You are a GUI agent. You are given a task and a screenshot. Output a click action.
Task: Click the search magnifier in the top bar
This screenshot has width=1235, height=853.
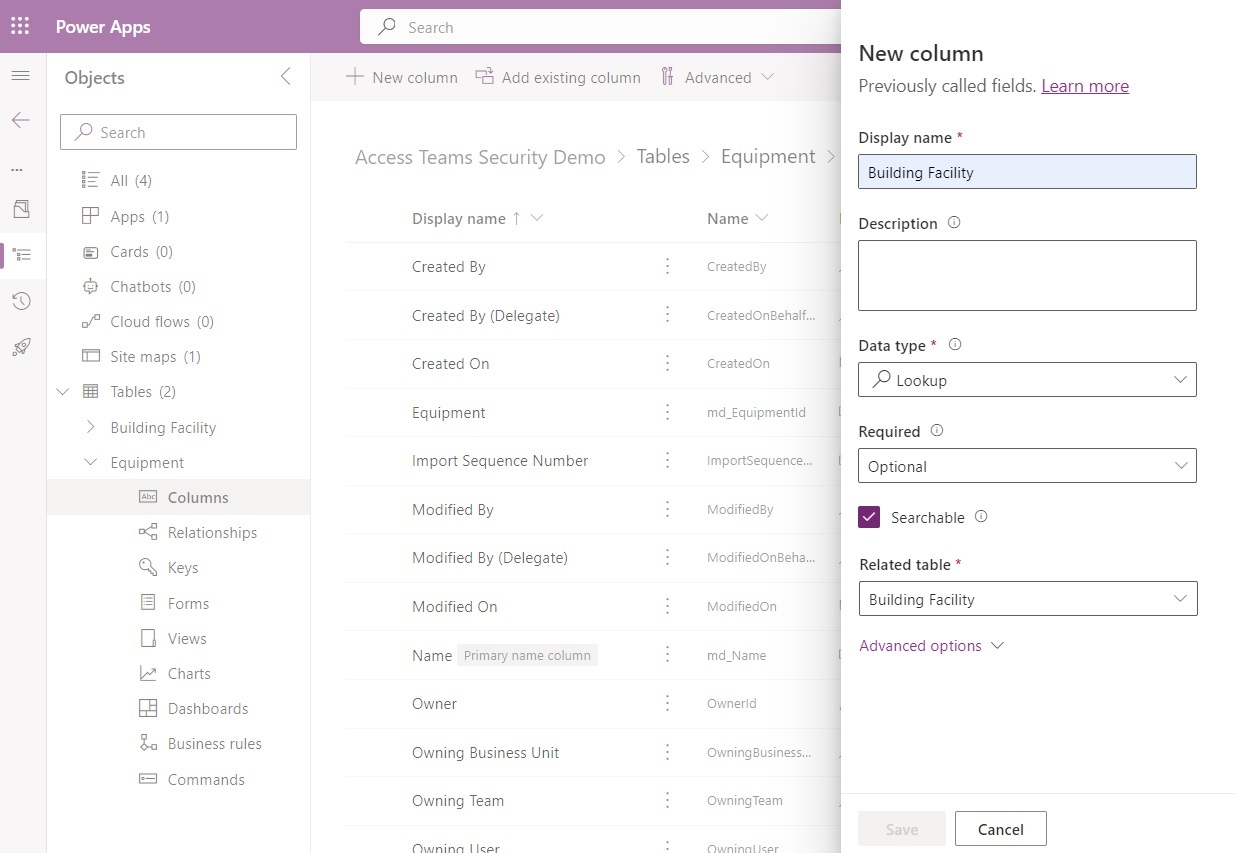[x=386, y=26]
